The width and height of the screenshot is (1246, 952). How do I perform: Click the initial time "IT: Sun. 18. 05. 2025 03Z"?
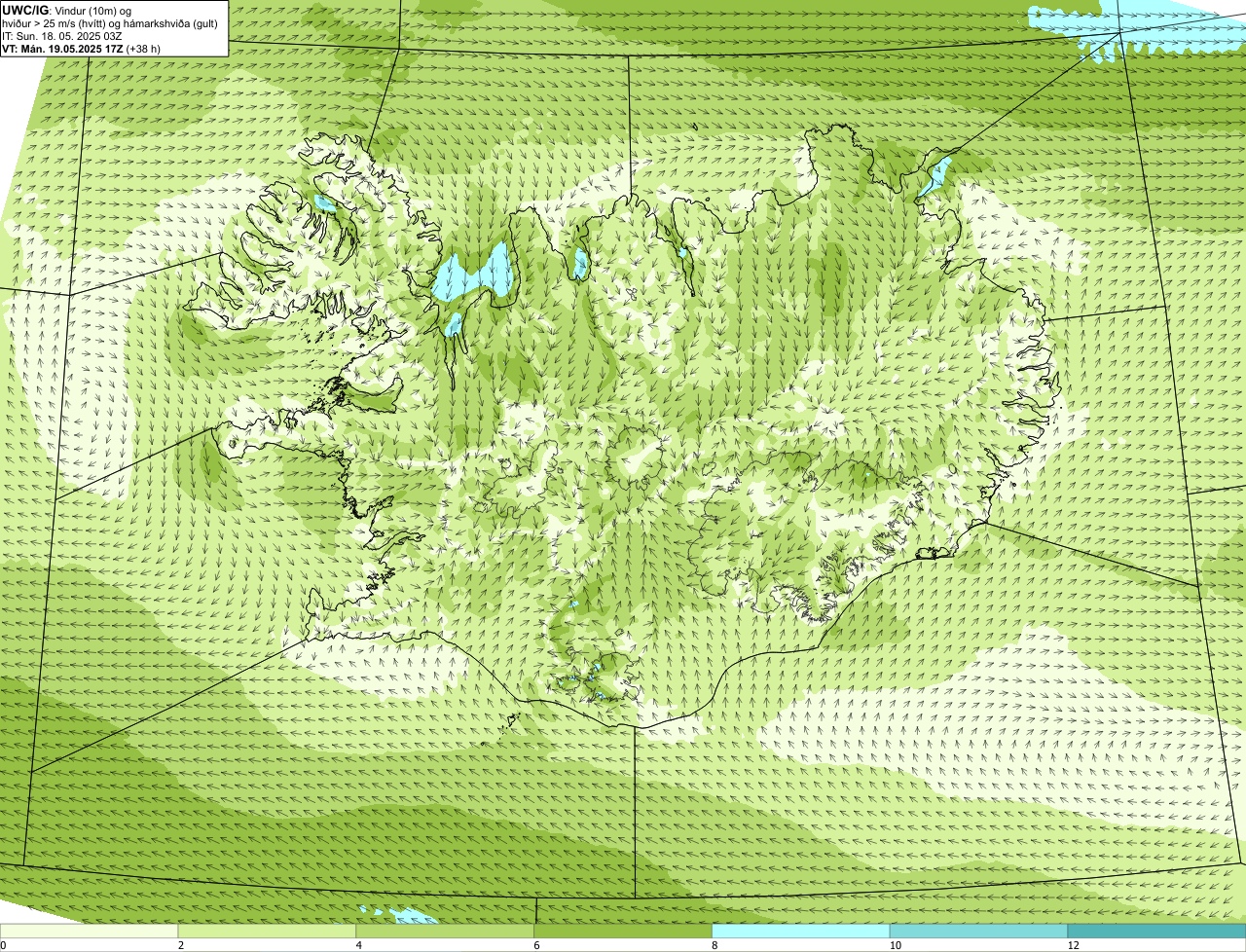pyautogui.click(x=62, y=36)
